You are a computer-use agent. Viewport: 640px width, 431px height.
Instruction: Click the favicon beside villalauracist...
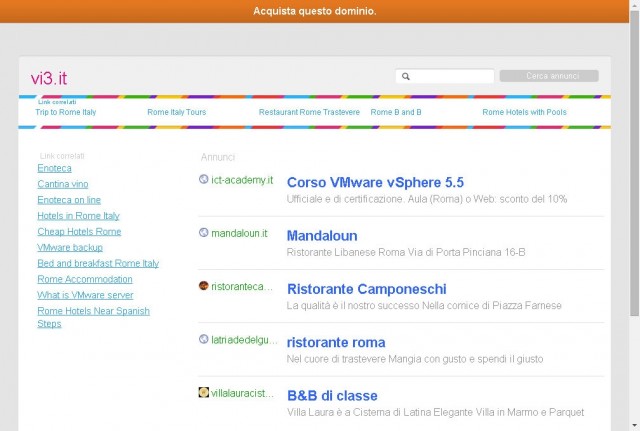(204, 392)
